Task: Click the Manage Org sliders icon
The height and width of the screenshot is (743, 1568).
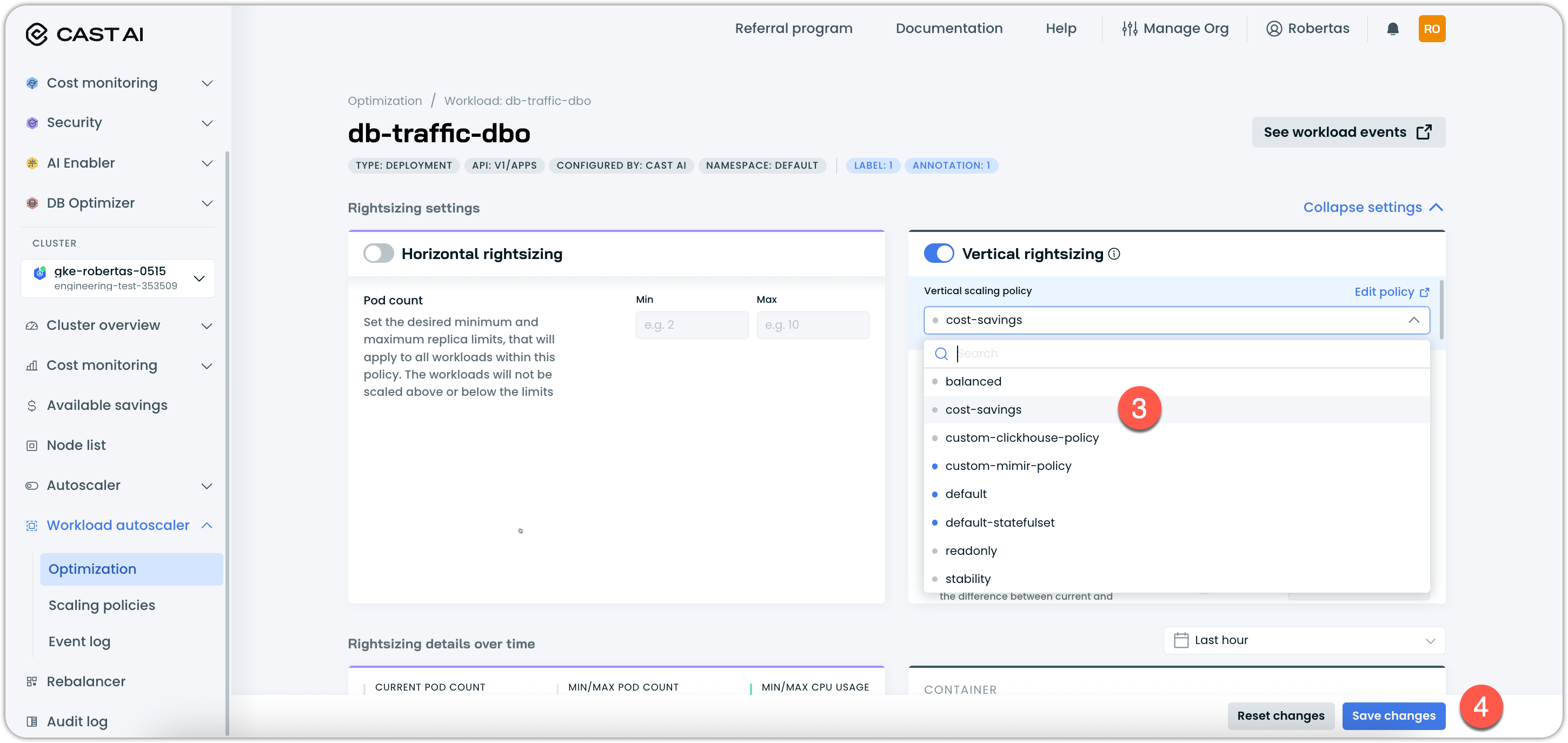Action: tap(1129, 29)
